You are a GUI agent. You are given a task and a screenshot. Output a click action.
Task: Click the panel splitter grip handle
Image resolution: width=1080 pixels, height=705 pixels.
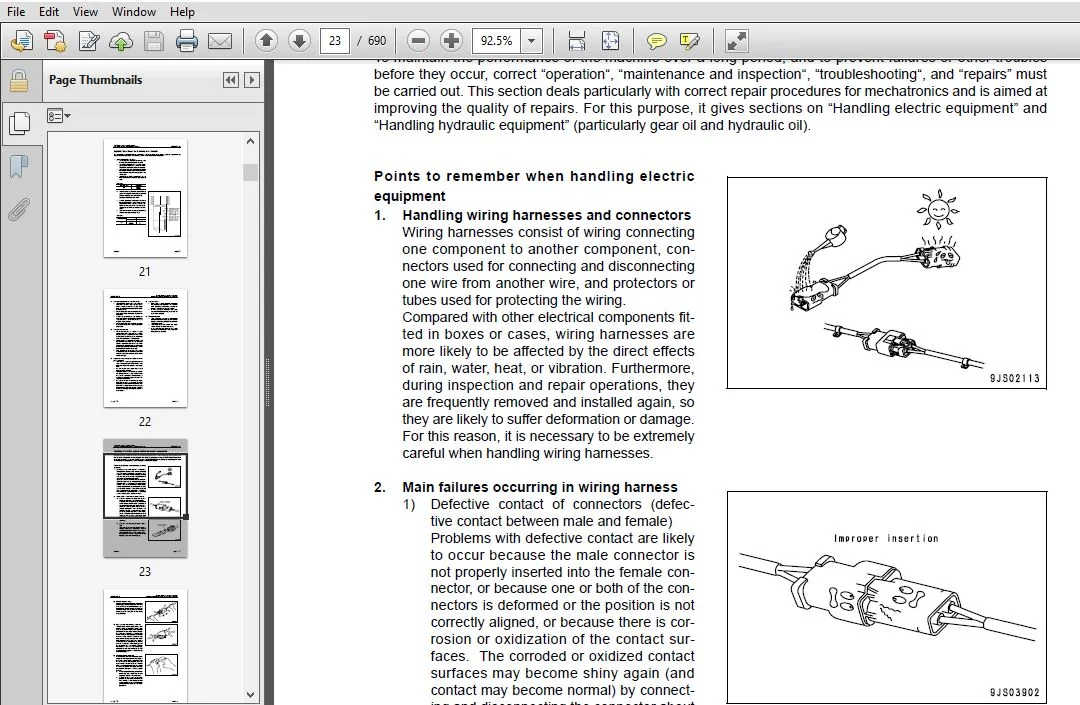(x=267, y=383)
